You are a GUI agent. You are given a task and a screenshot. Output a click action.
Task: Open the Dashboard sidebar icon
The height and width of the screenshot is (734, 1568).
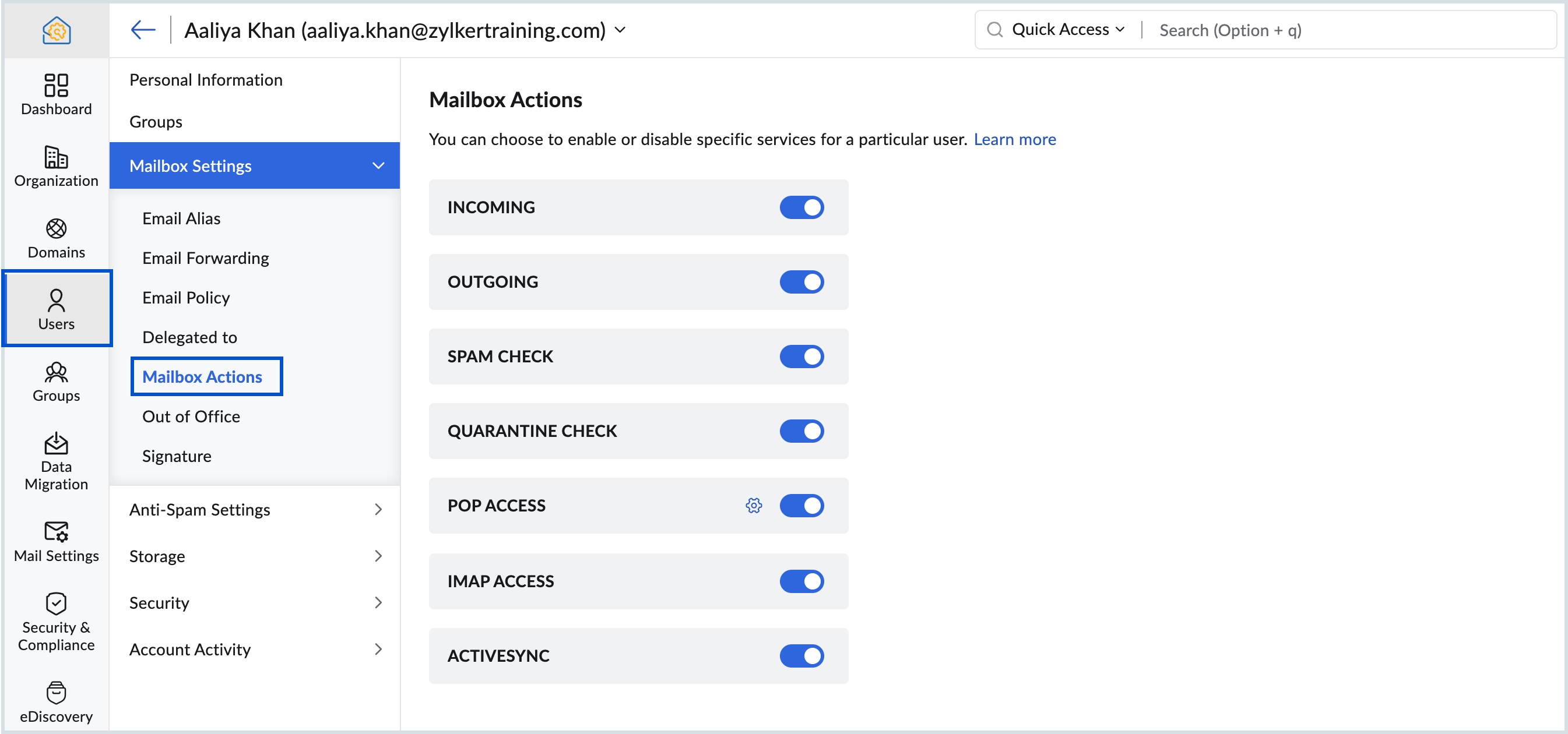(56, 94)
